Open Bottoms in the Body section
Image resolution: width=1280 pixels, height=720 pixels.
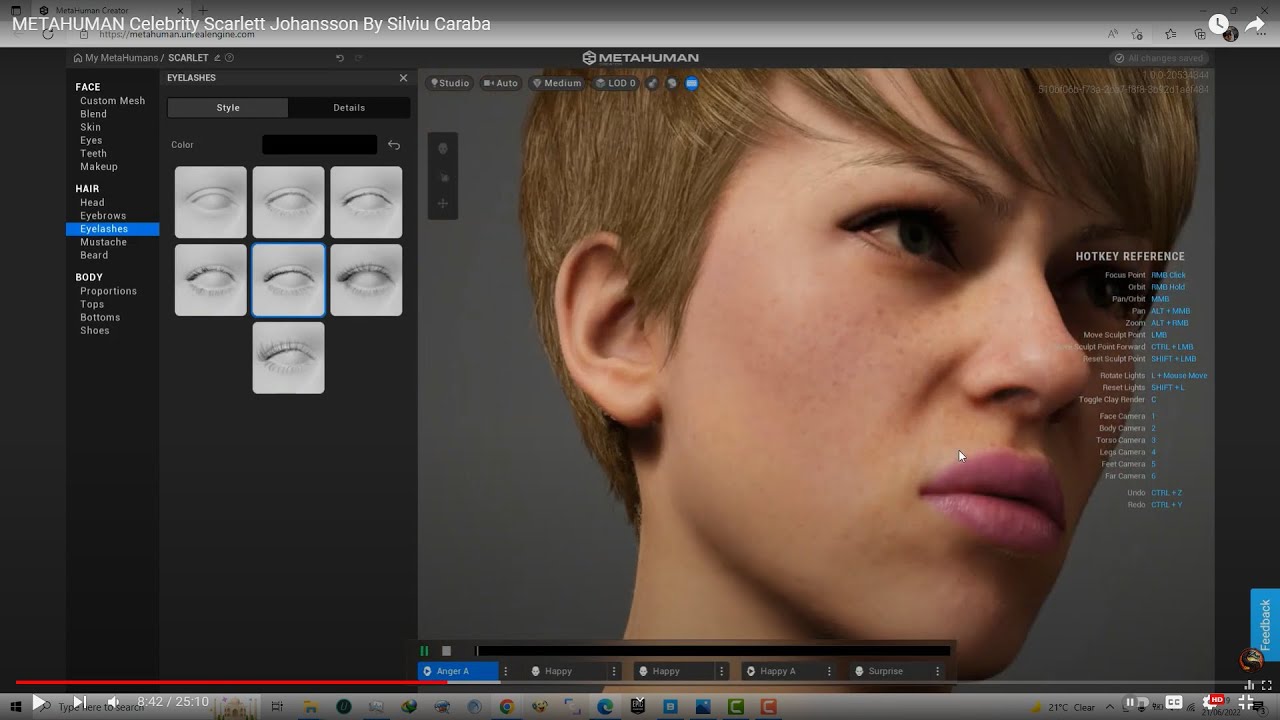click(100, 317)
